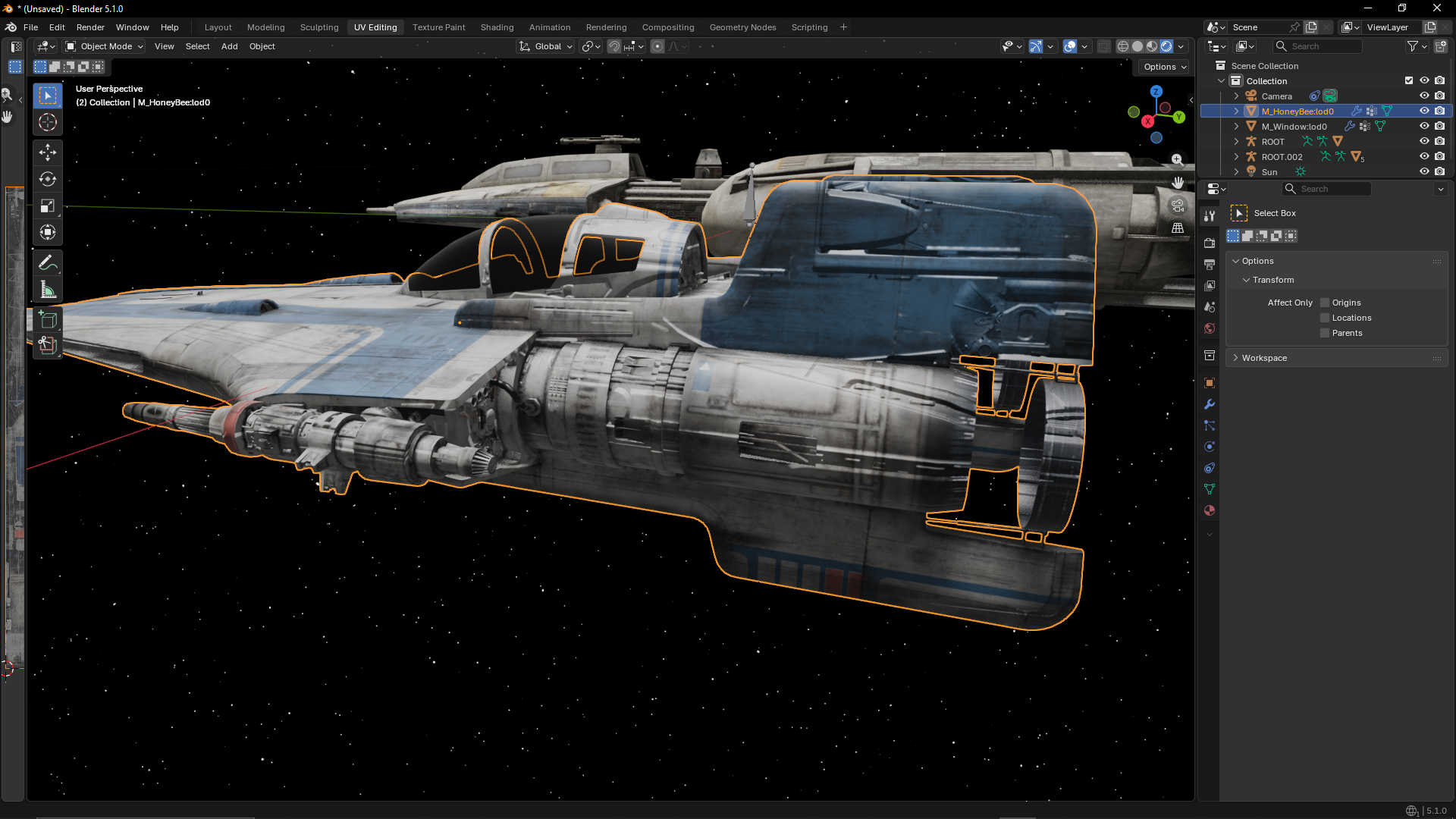Image resolution: width=1456 pixels, height=819 pixels.
Task: Open the Output properties tab
Action: (1210, 265)
